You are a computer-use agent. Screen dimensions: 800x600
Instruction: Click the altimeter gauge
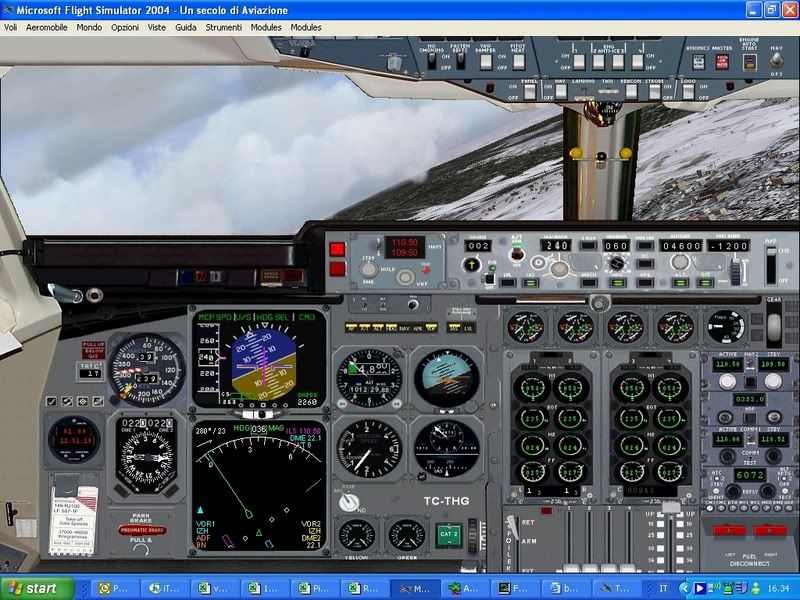(x=369, y=378)
